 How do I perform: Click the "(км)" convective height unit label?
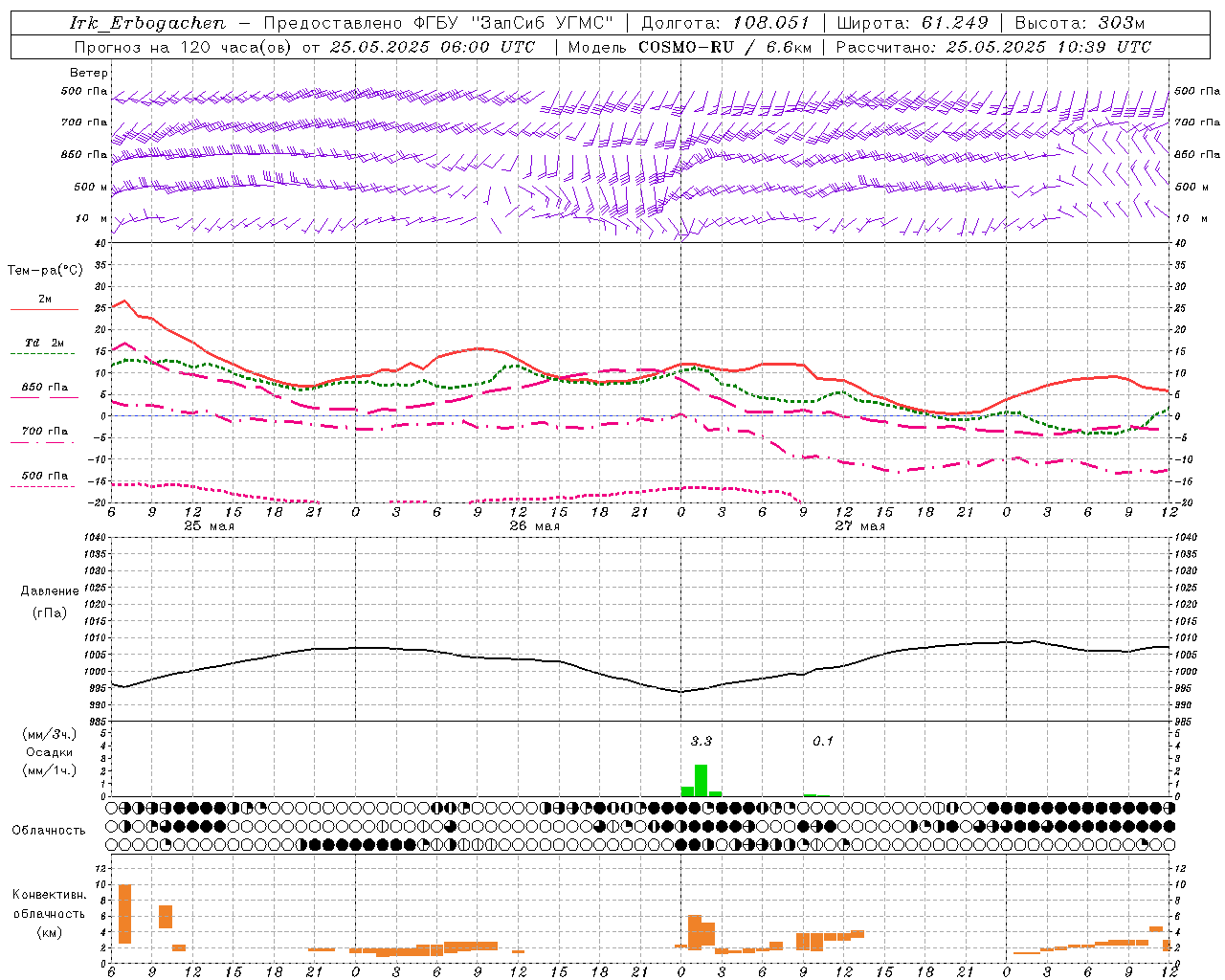49,931
